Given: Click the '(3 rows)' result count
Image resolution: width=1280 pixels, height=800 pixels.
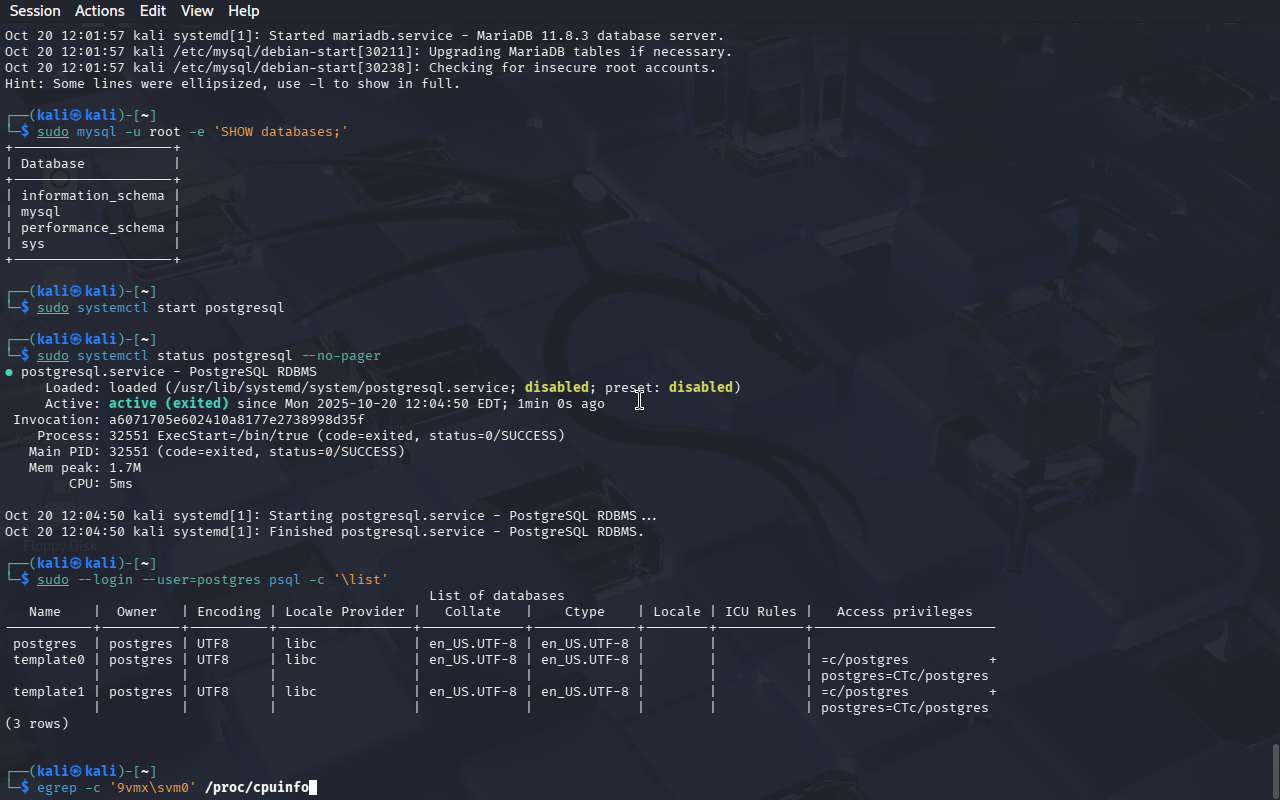Looking at the screenshot, I should tap(37, 724).
